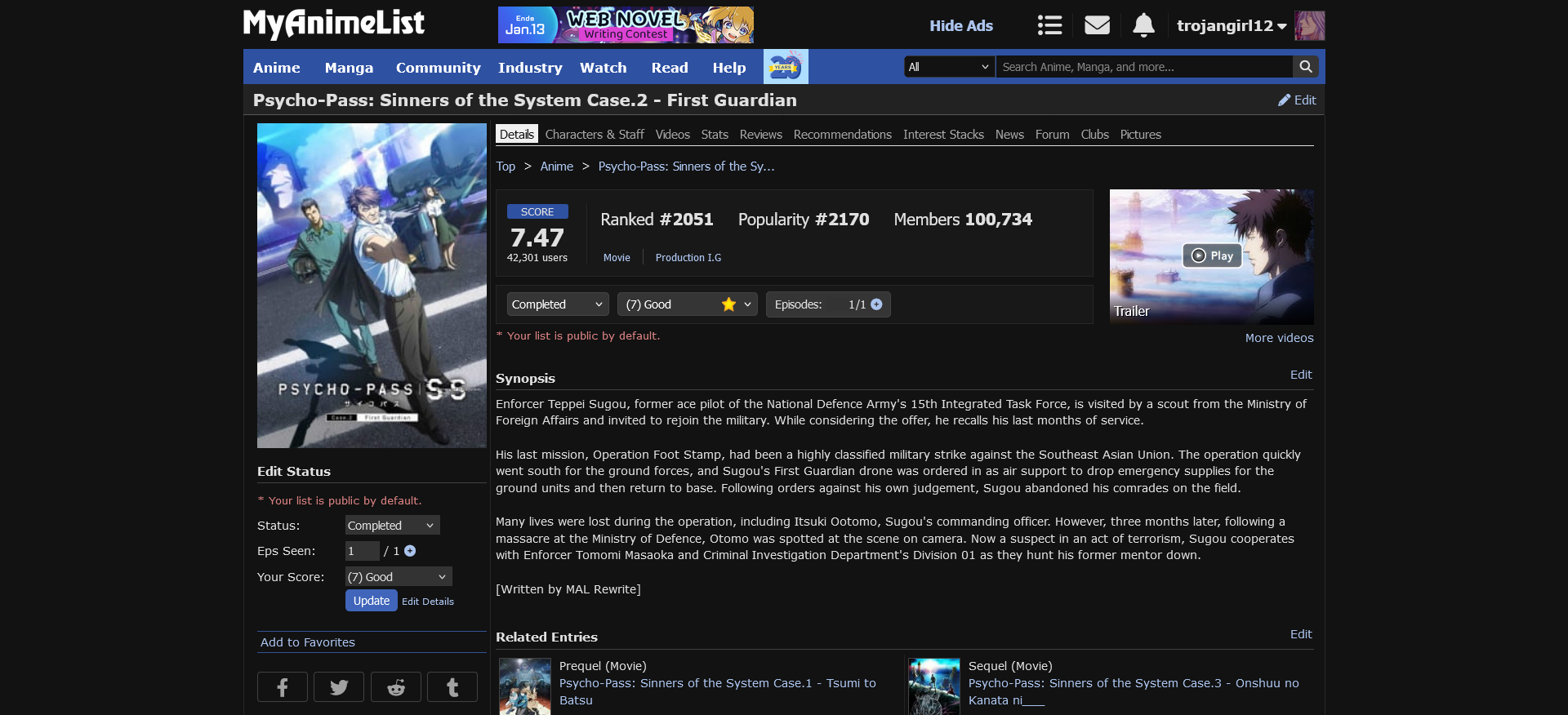
Task: Increment episodes seen in Edit Status
Action: pyautogui.click(x=410, y=551)
